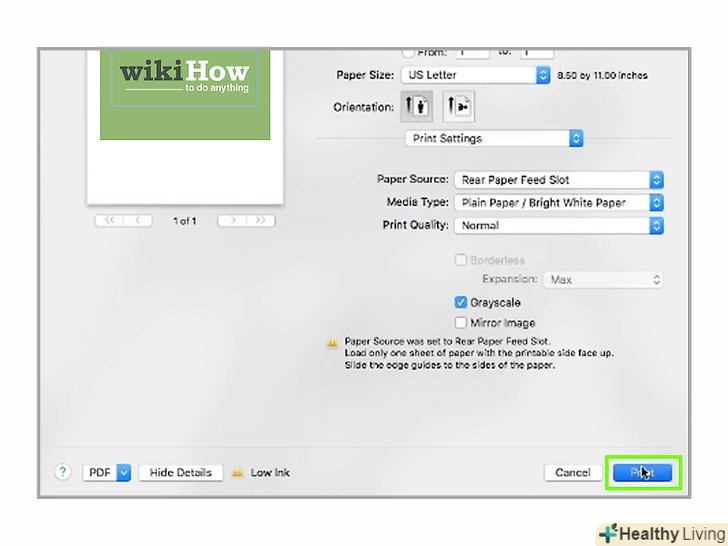The height and width of the screenshot is (546, 728).
Task: Click the Cancel button
Action: 573,473
